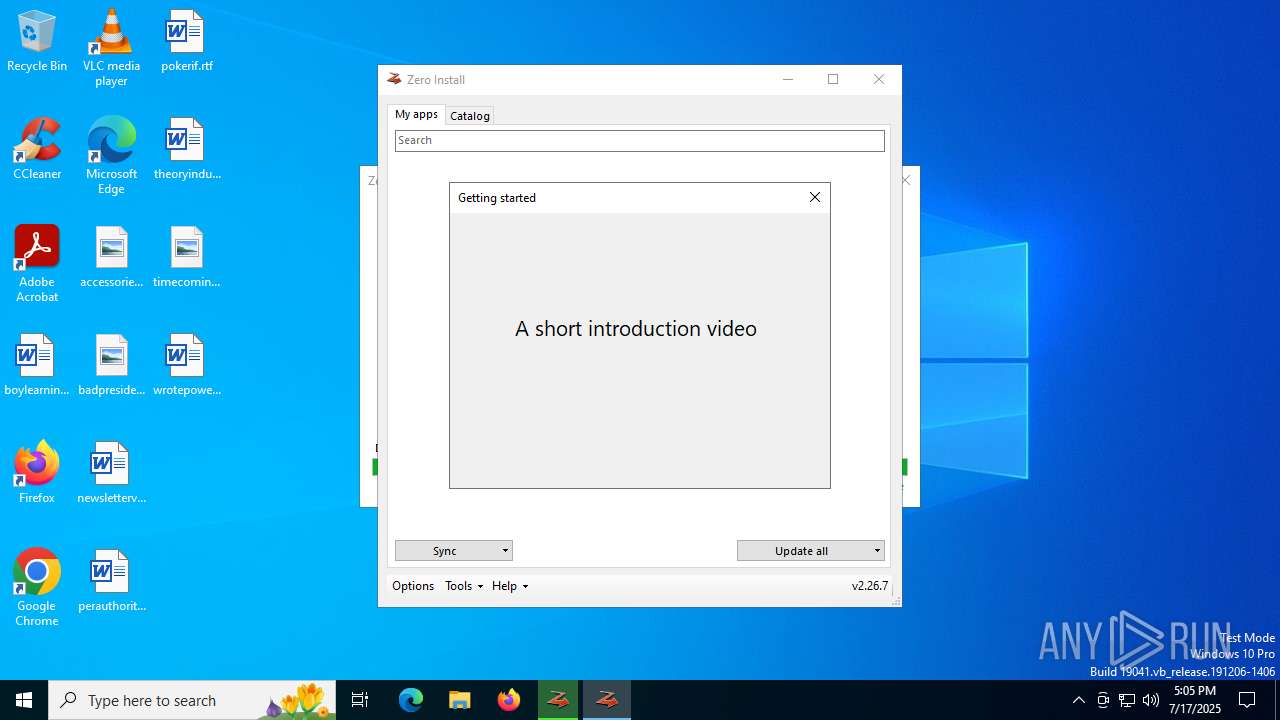
Task: Launch CCleaner from the desktop
Action: [x=37, y=150]
